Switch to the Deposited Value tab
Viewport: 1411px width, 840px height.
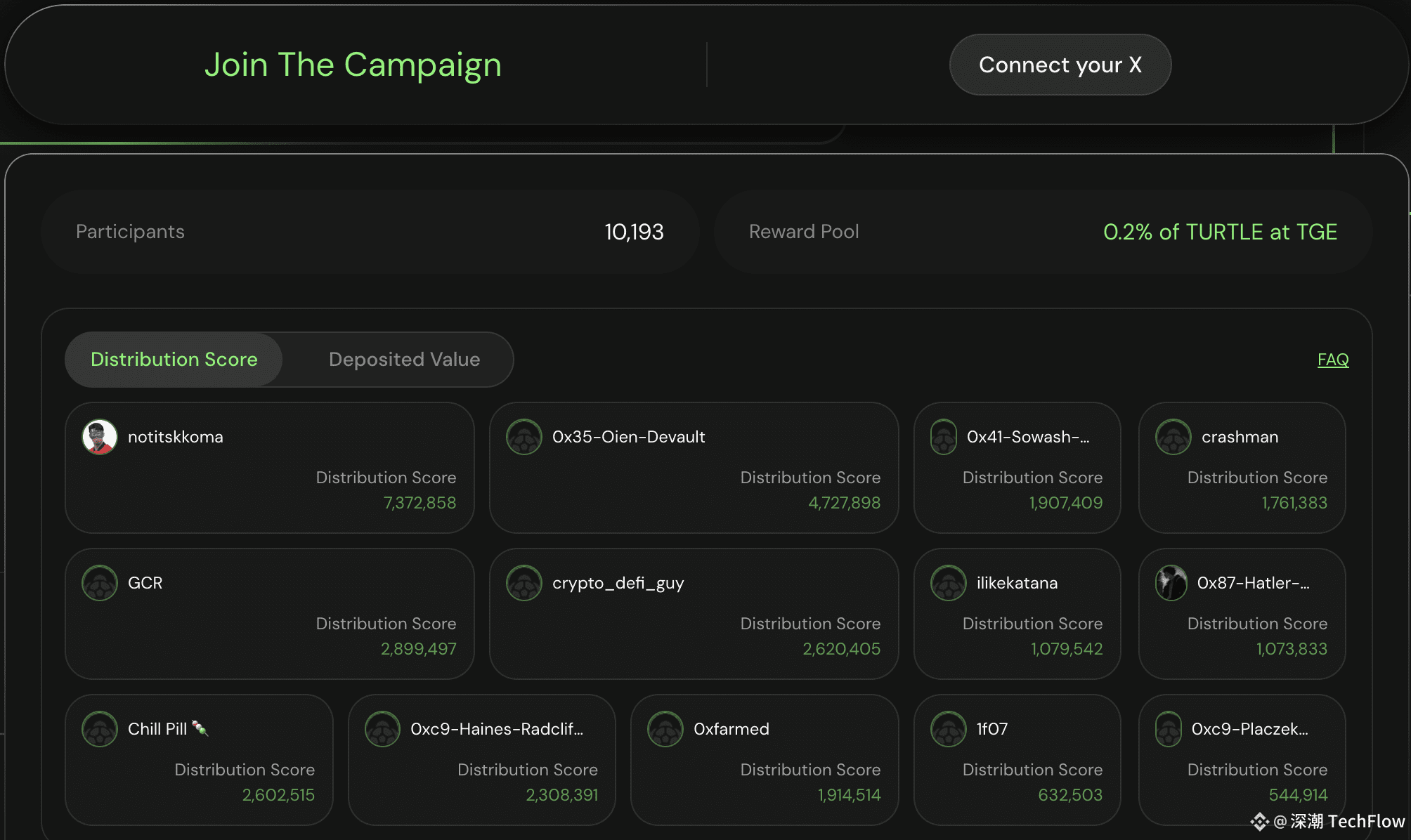coord(405,360)
